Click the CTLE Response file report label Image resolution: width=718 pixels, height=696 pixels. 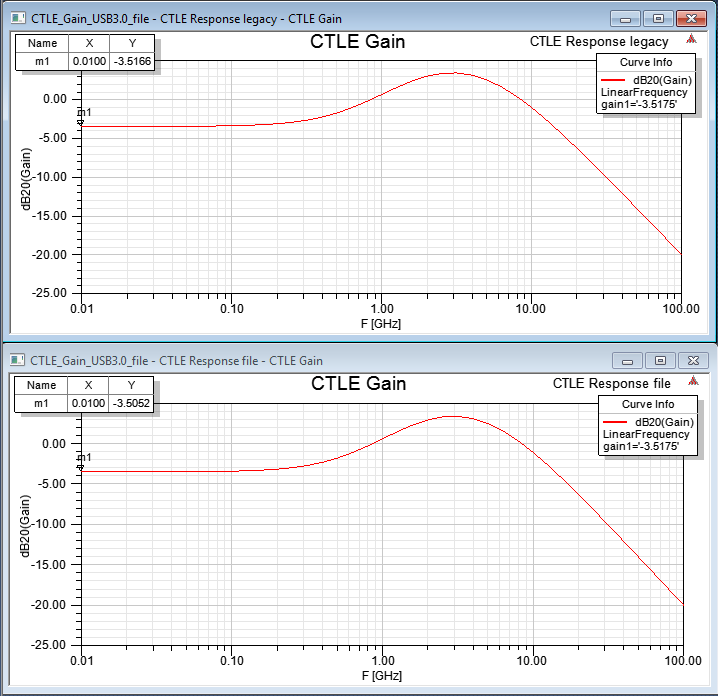tap(611, 384)
